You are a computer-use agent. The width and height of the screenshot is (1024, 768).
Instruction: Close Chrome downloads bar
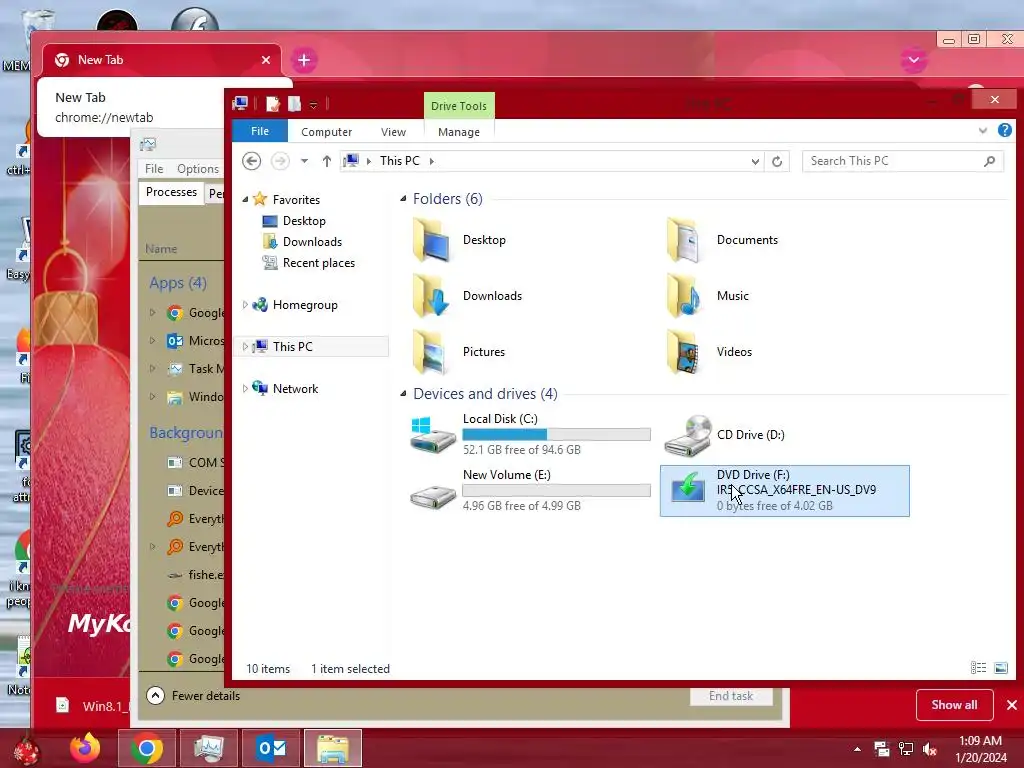point(1012,705)
